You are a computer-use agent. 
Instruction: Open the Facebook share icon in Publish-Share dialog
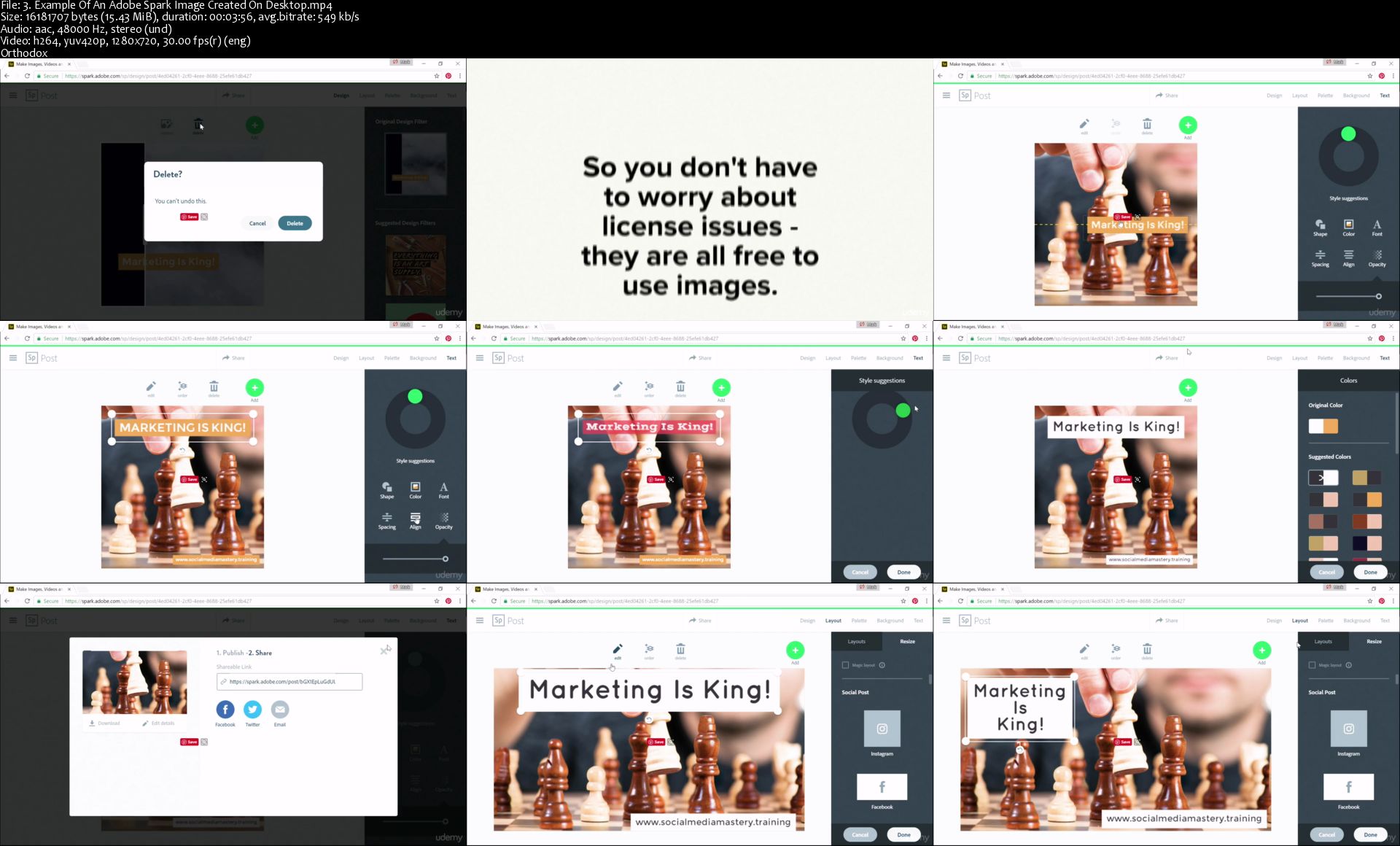click(225, 709)
